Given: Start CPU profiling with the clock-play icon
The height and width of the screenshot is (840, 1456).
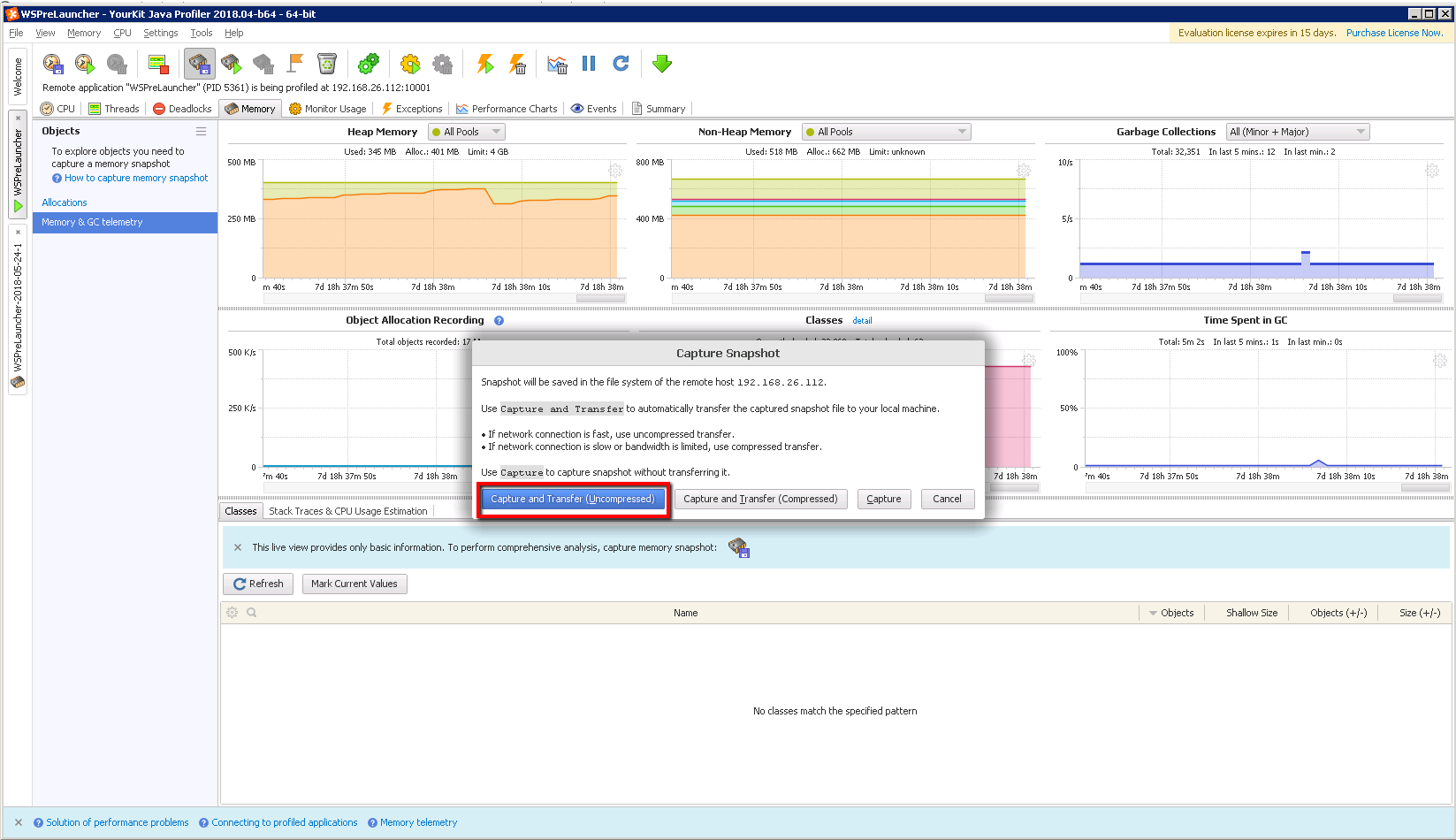Looking at the screenshot, I should 85,64.
